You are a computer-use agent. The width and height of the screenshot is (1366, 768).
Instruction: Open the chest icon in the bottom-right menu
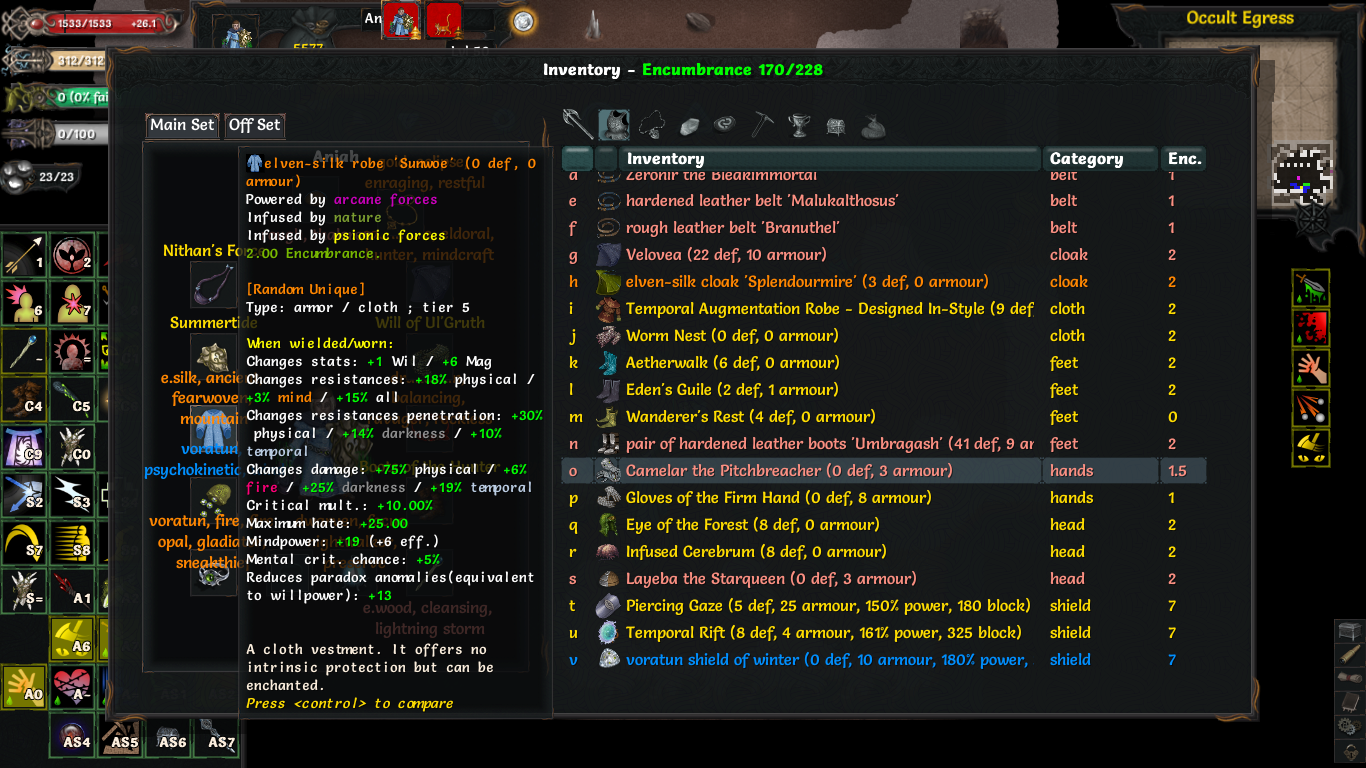tap(1349, 631)
